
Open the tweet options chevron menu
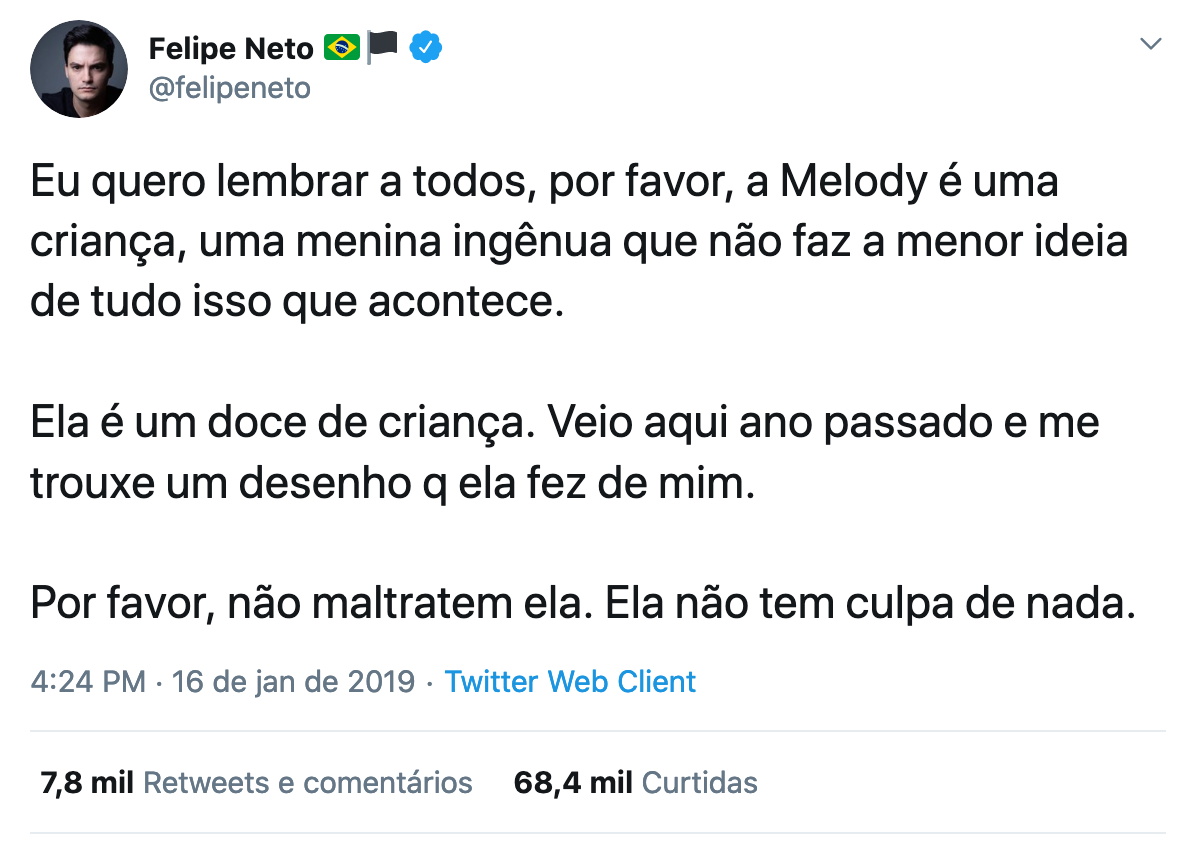(x=1151, y=45)
